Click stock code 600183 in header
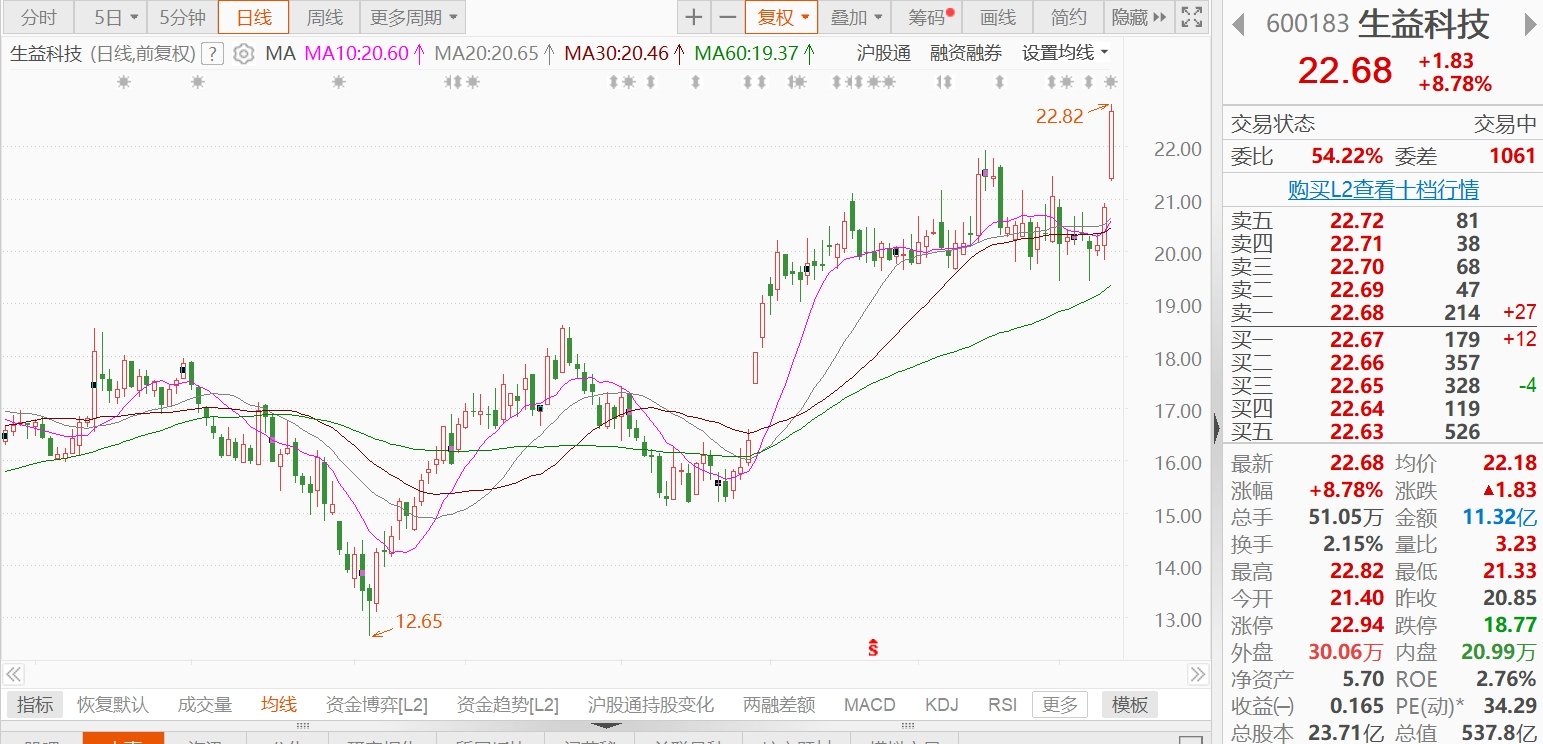The width and height of the screenshot is (1543, 744). click(x=1307, y=24)
